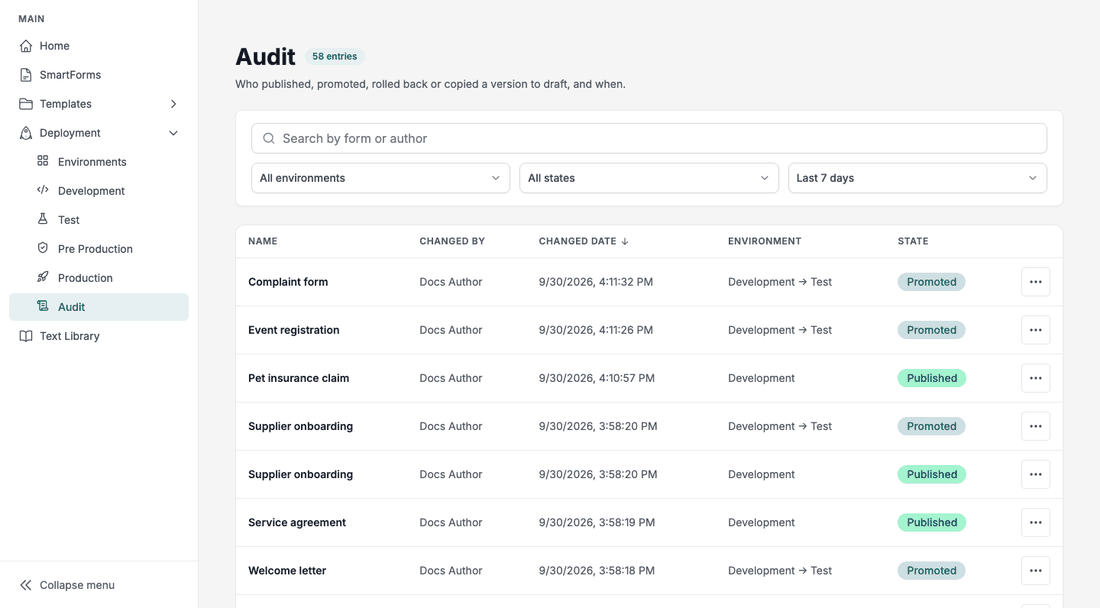Click the Test flask icon
Image resolution: width=1100 pixels, height=608 pixels.
tap(43, 219)
